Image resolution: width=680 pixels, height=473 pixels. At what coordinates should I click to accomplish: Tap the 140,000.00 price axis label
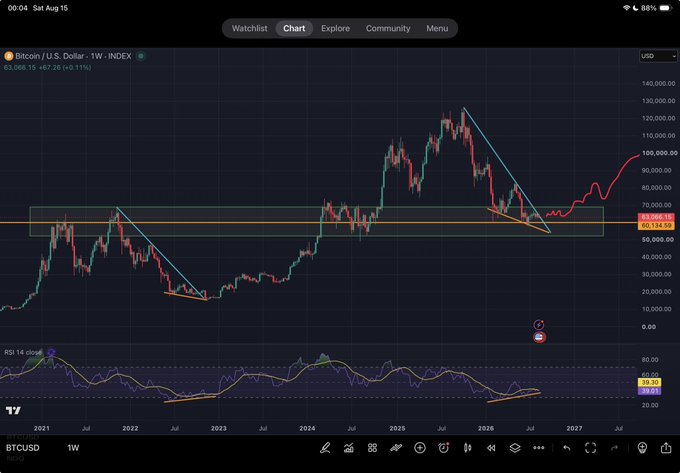[658, 83]
